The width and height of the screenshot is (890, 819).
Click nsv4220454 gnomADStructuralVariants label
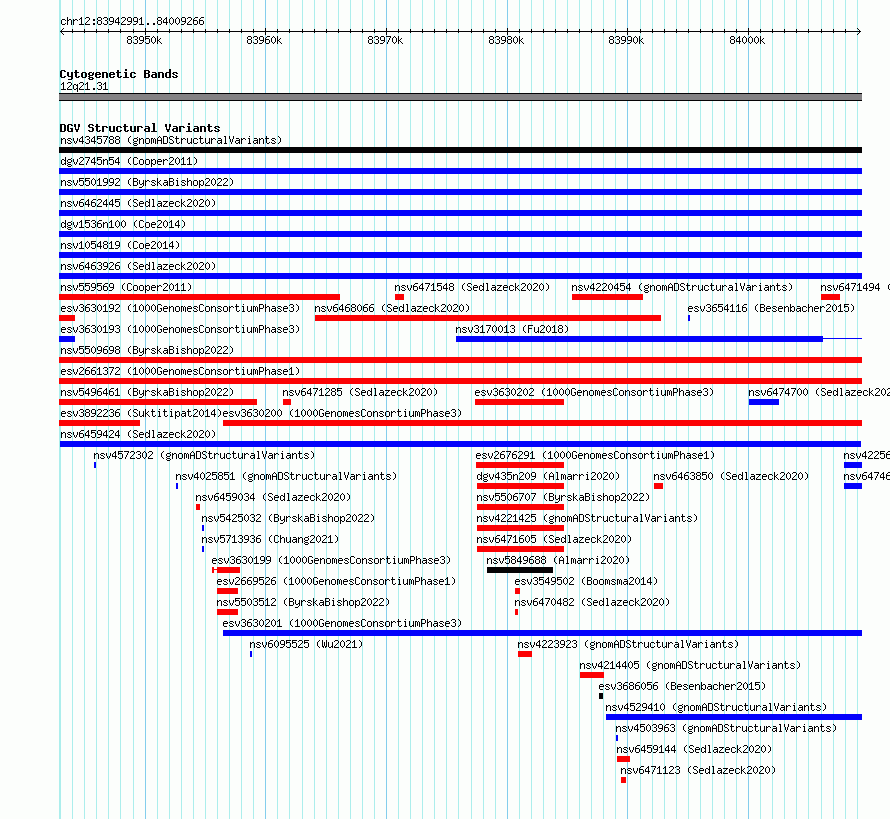682,287
